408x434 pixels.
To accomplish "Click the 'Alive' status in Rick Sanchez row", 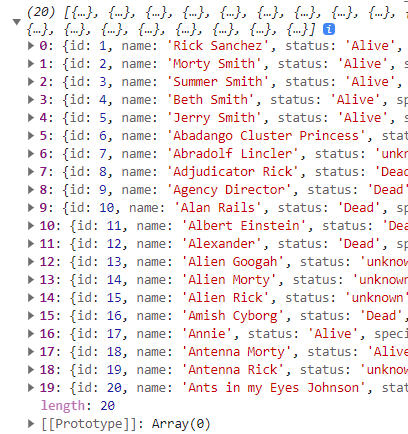I will [370, 46].
